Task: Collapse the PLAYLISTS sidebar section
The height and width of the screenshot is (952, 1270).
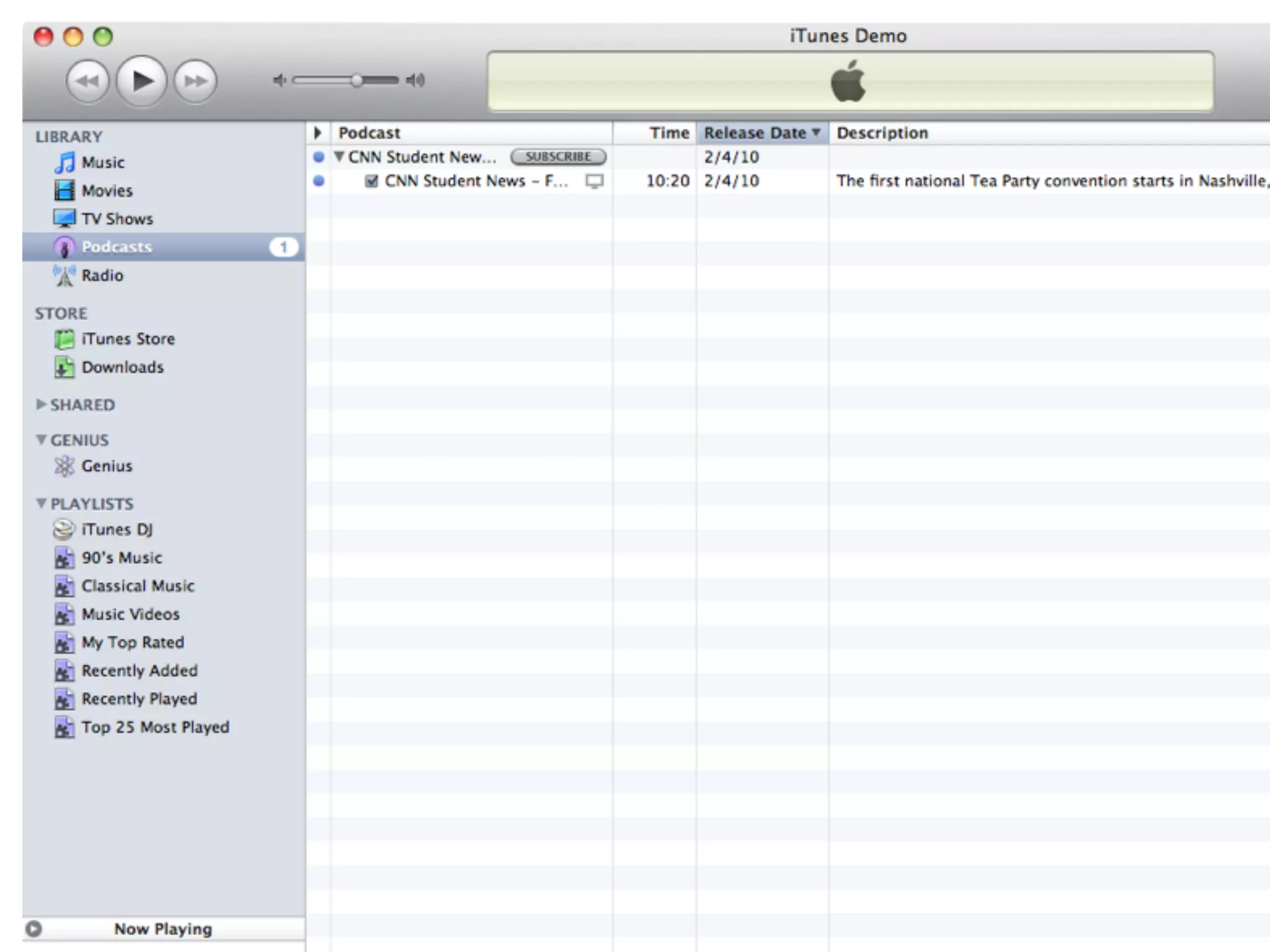Action: [41, 503]
